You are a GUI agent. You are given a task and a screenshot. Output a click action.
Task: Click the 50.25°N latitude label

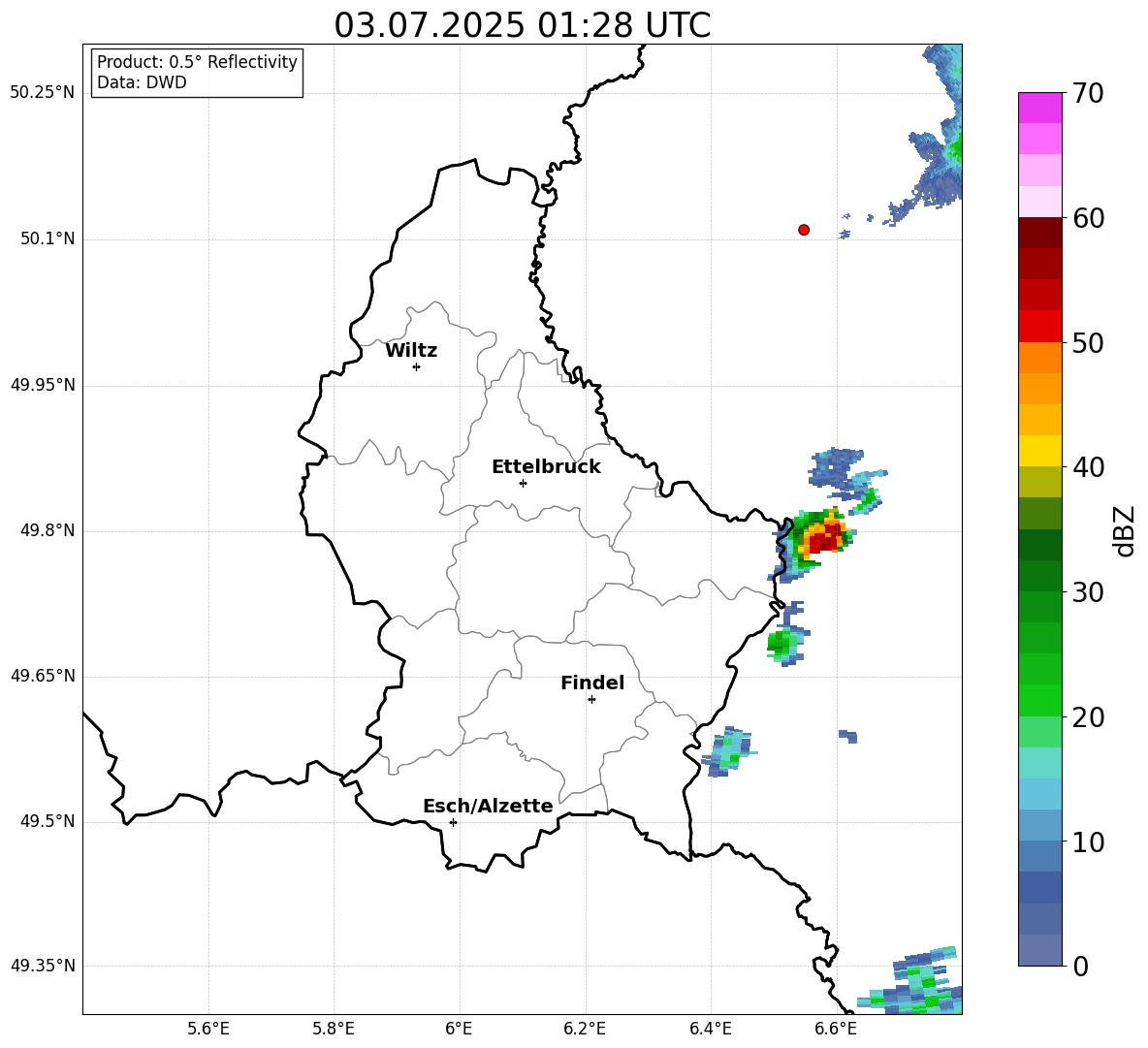[43, 93]
